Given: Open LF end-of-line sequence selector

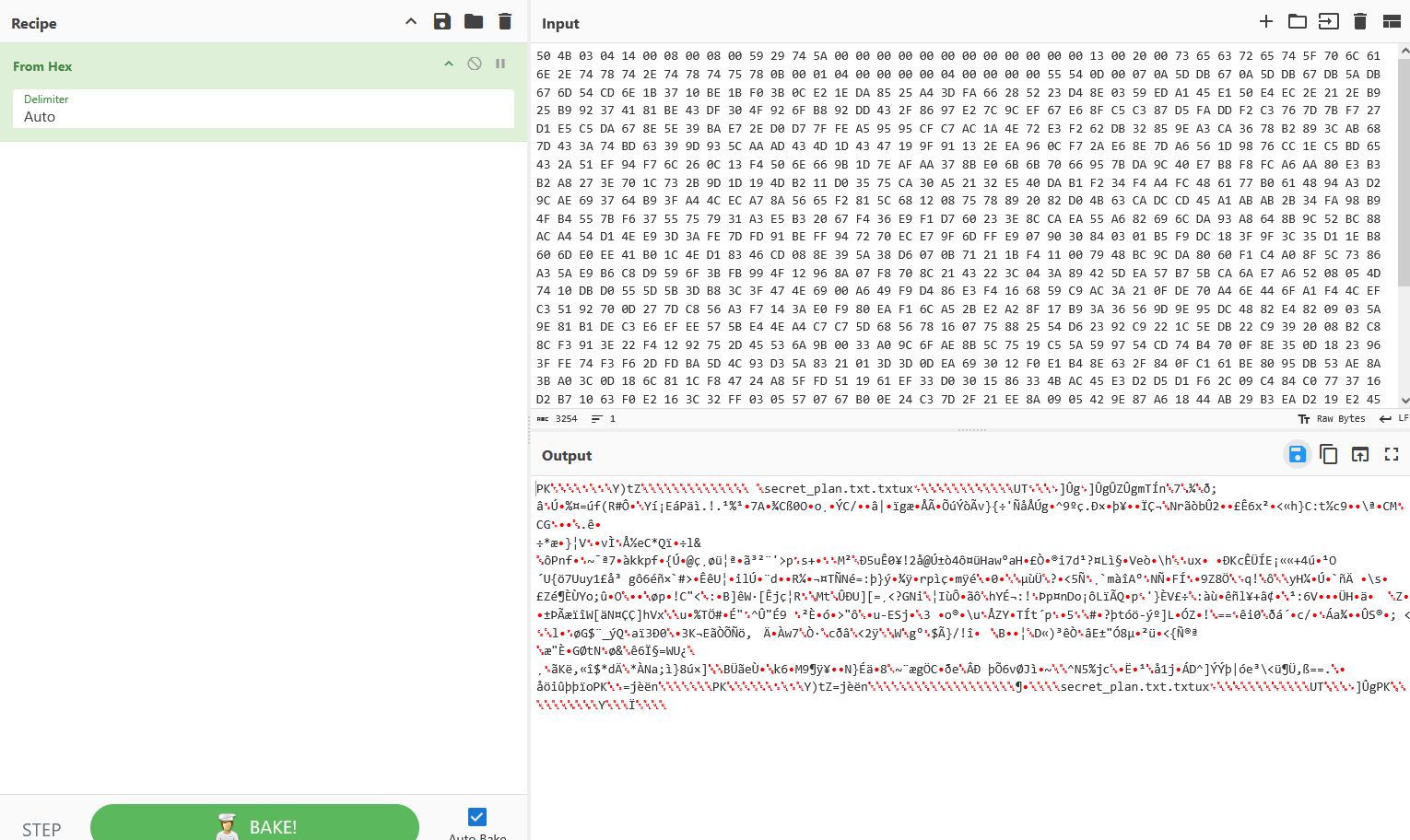Looking at the screenshot, I should coord(1393,418).
